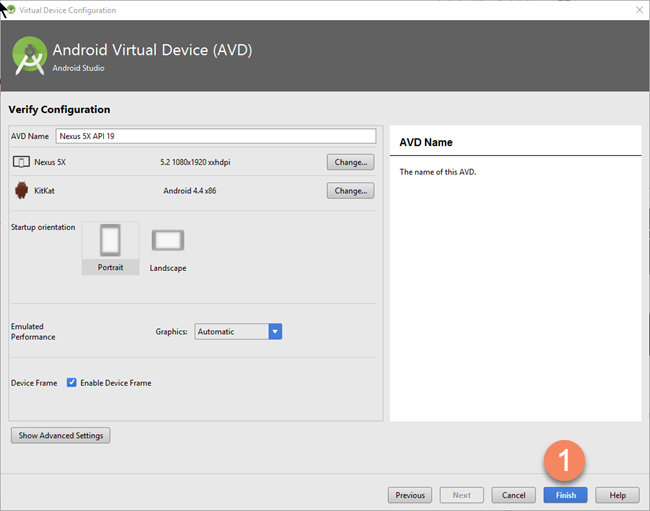Select Portrait startup orientation

[x=110, y=248]
